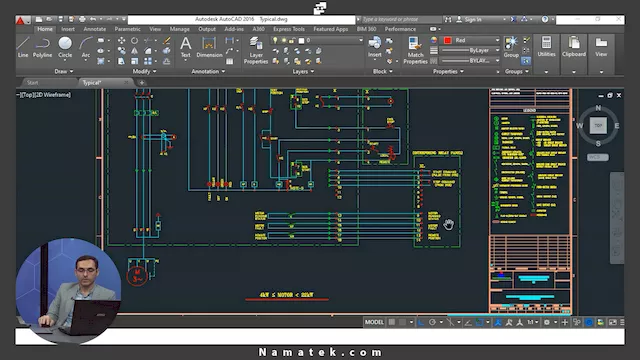This screenshot has height=360, width=640.
Task: Click the Mirror tool icon
Action: (134, 51)
